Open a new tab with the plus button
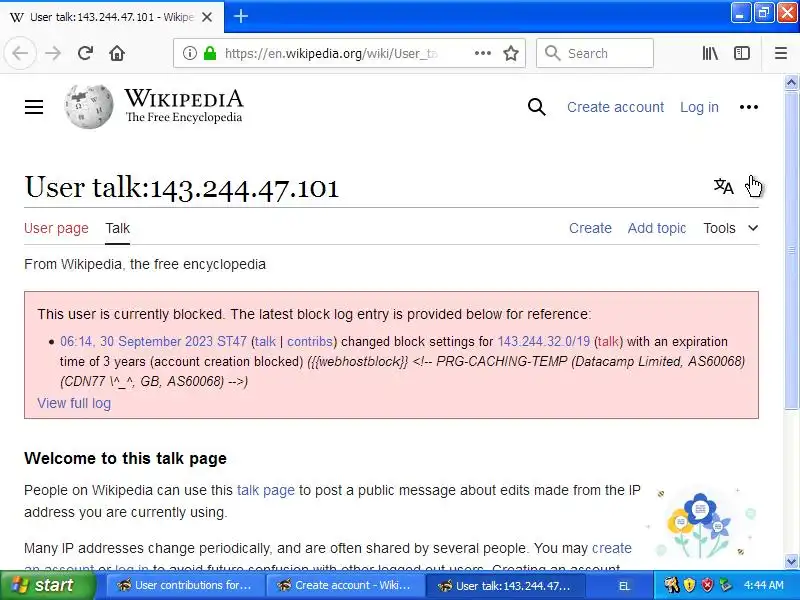Screen dimensions: 800x600 tap(240, 16)
